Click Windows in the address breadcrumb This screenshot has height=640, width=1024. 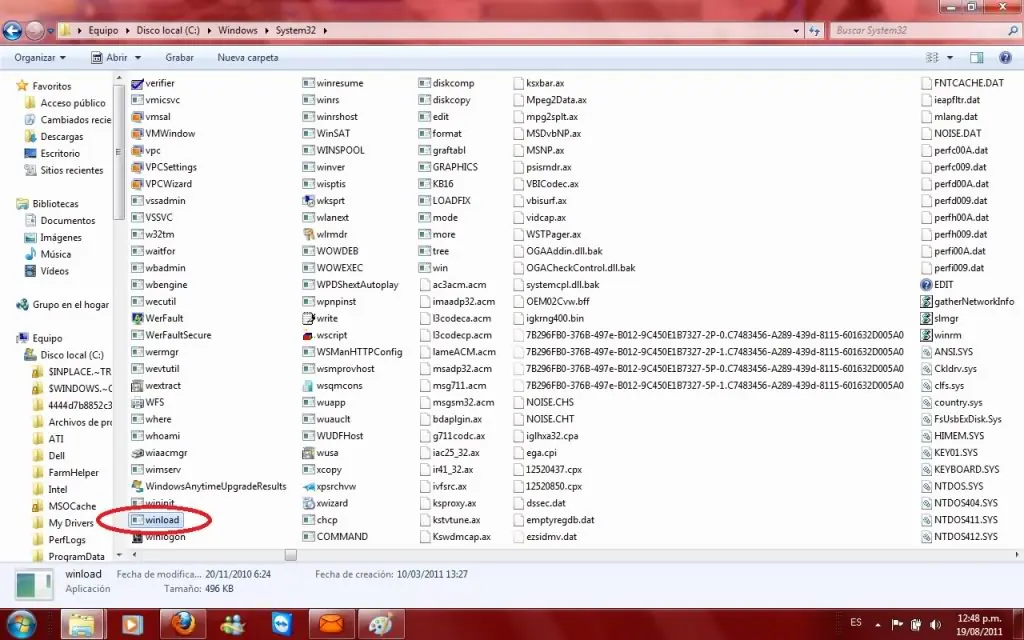click(x=237, y=30)
